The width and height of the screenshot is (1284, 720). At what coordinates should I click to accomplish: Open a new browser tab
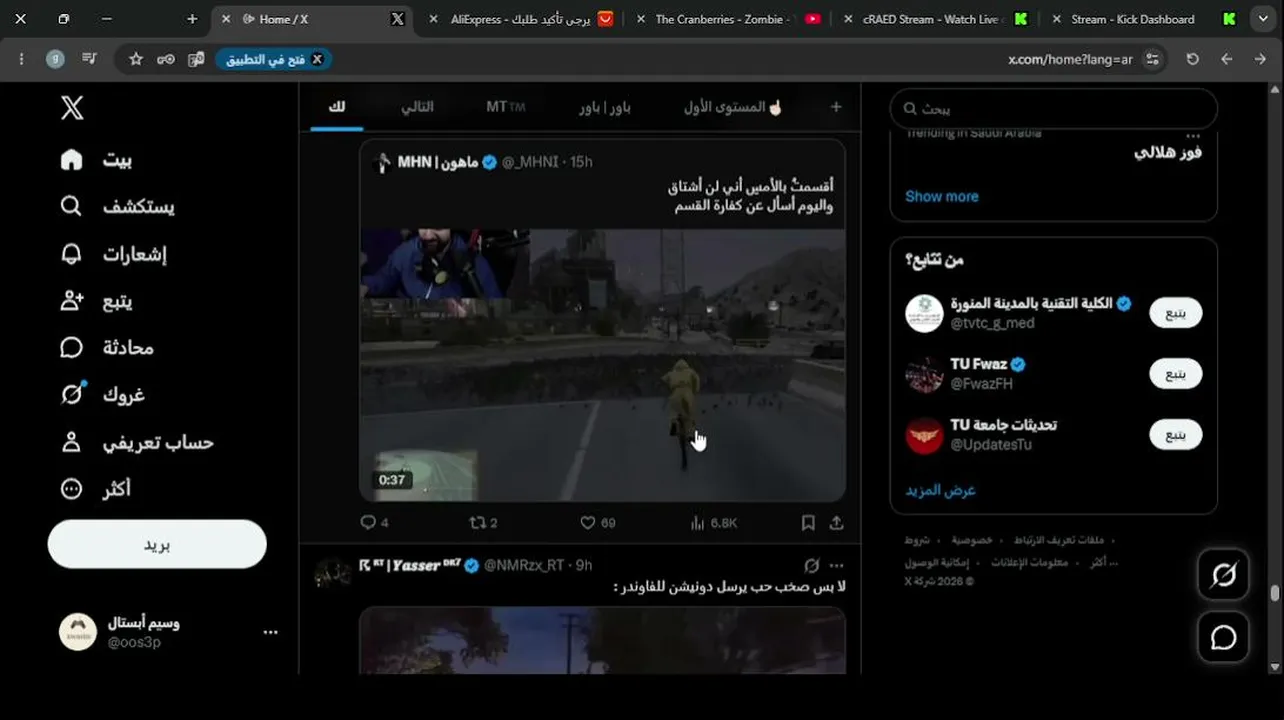[192, 19]
